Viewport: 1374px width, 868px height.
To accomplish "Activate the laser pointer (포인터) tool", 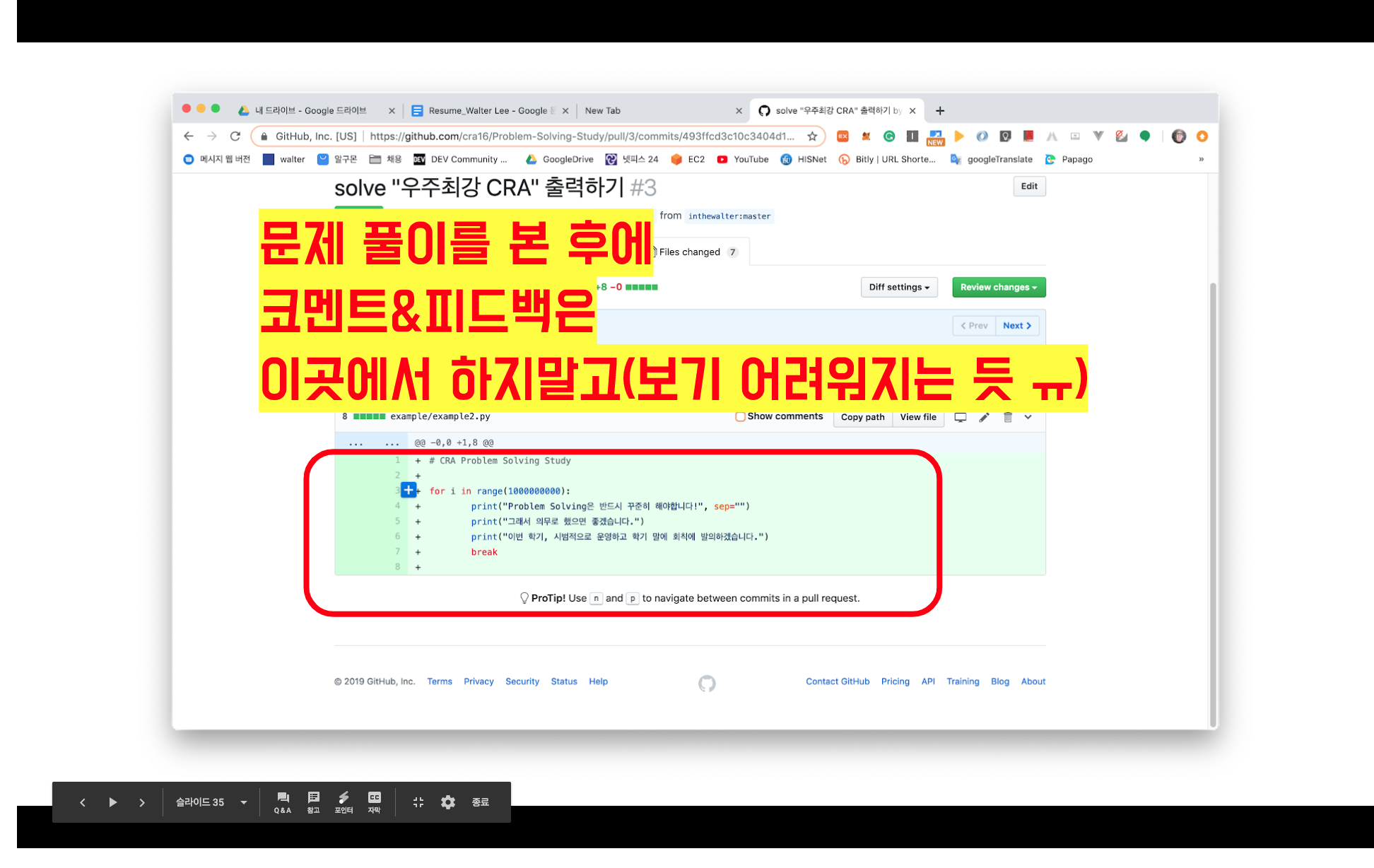I will click(x=343, y=802).
